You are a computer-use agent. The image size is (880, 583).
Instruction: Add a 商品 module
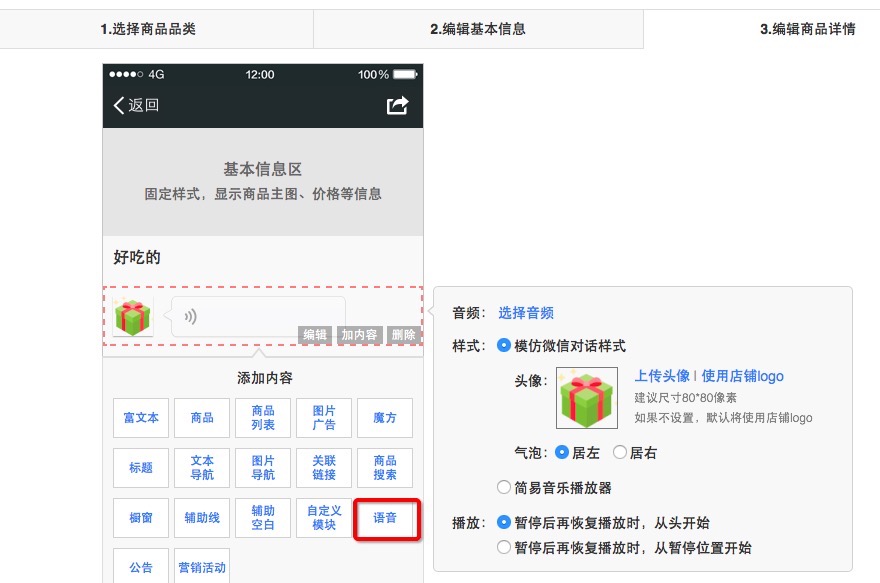pyautogui.click(x=202, y=418)
